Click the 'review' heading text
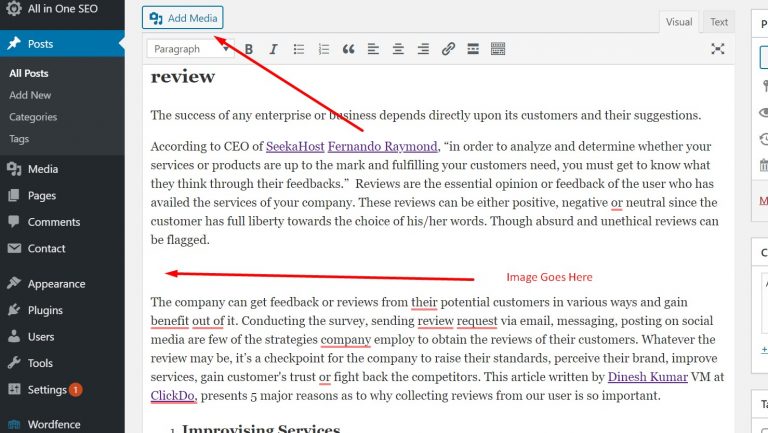768x433 pixels. tap(183, 77)
